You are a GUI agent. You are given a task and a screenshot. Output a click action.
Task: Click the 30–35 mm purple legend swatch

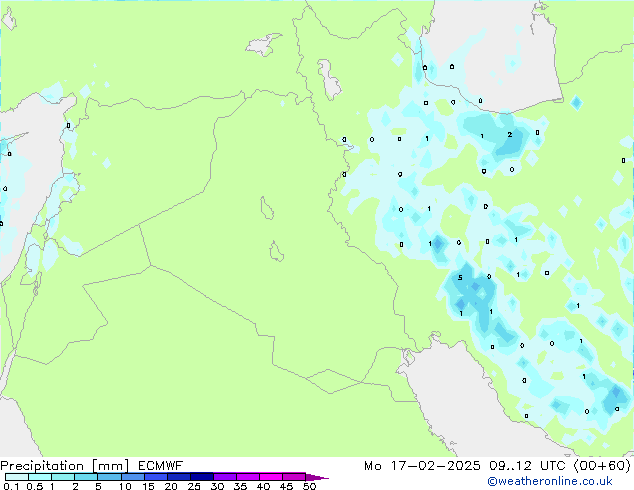[225, 477]
